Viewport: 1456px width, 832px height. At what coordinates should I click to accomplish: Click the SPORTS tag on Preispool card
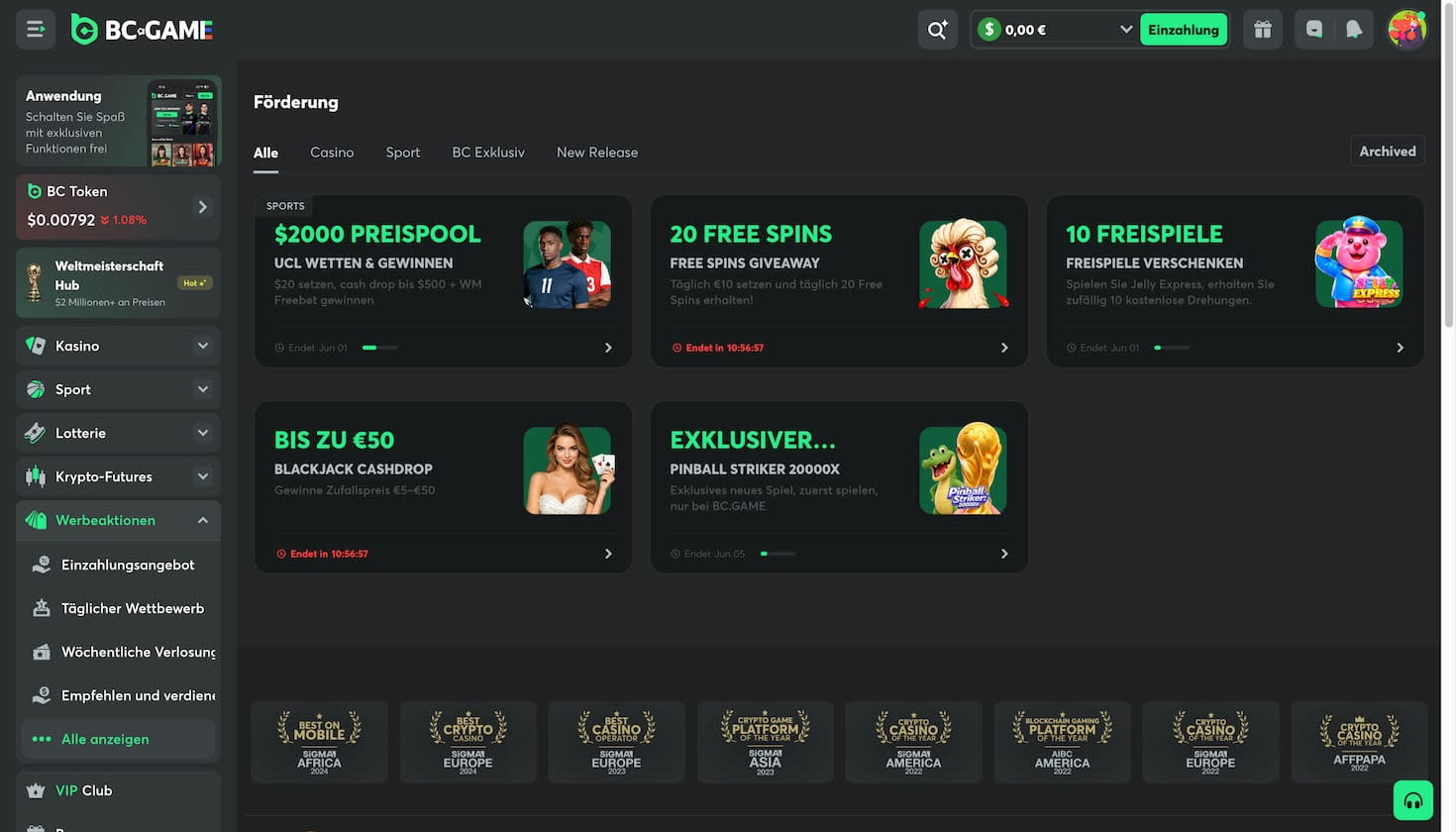click(x=285, y=206)
